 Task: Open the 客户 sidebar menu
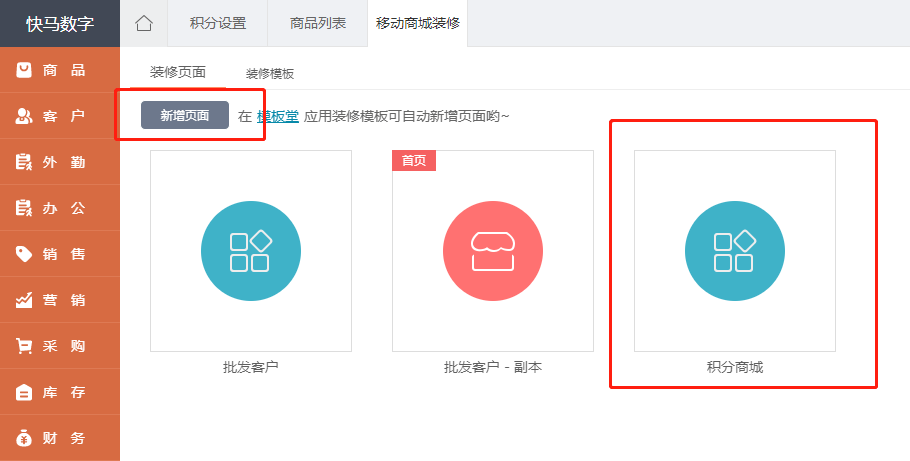click(x=60, y=116)
